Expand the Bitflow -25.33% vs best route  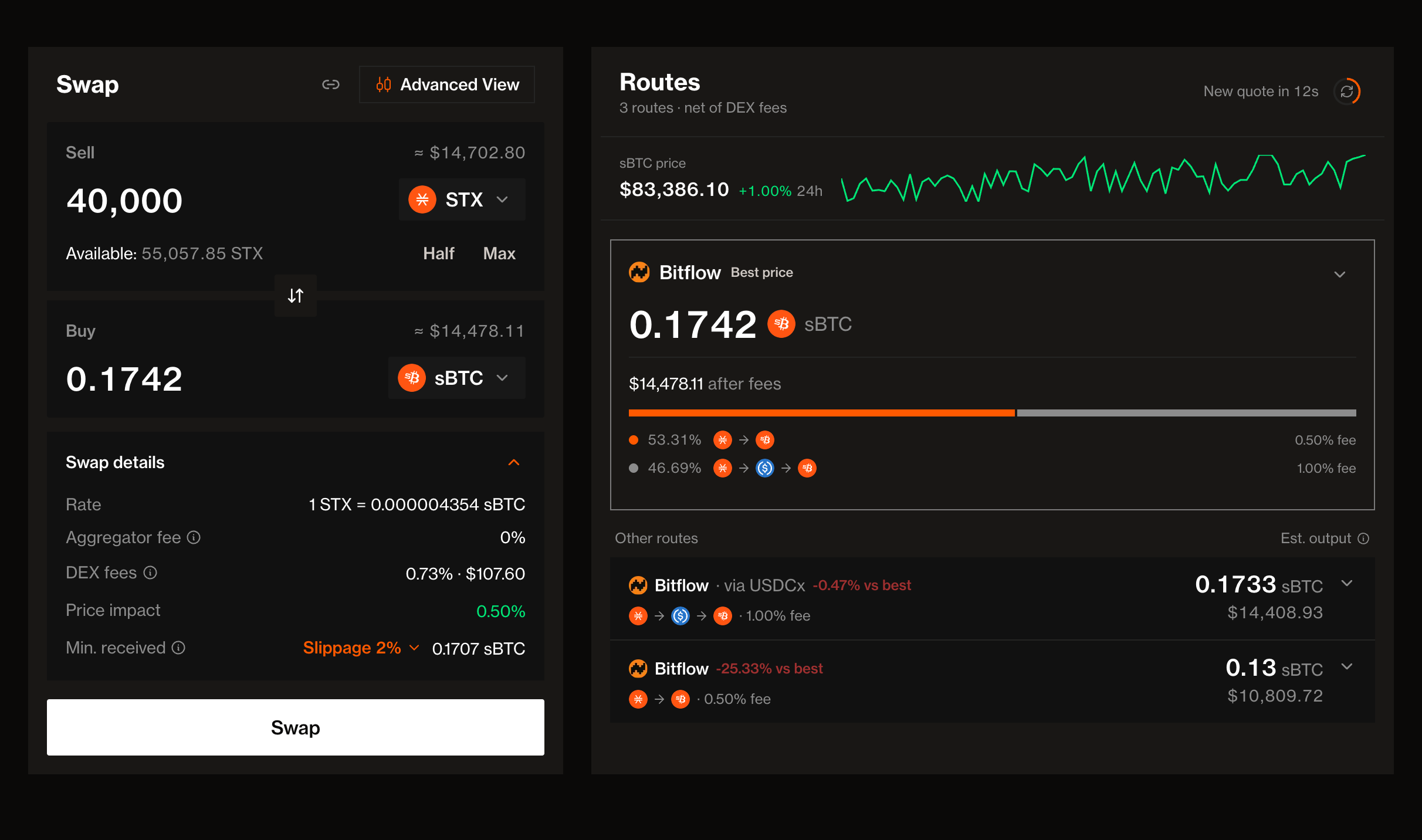pos(1347,666)
